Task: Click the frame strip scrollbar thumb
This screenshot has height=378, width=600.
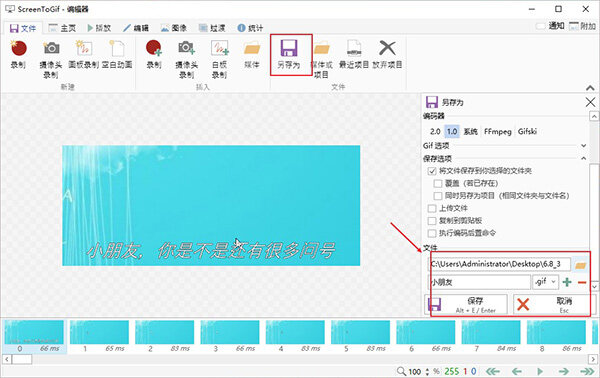Action: [22, 359]
